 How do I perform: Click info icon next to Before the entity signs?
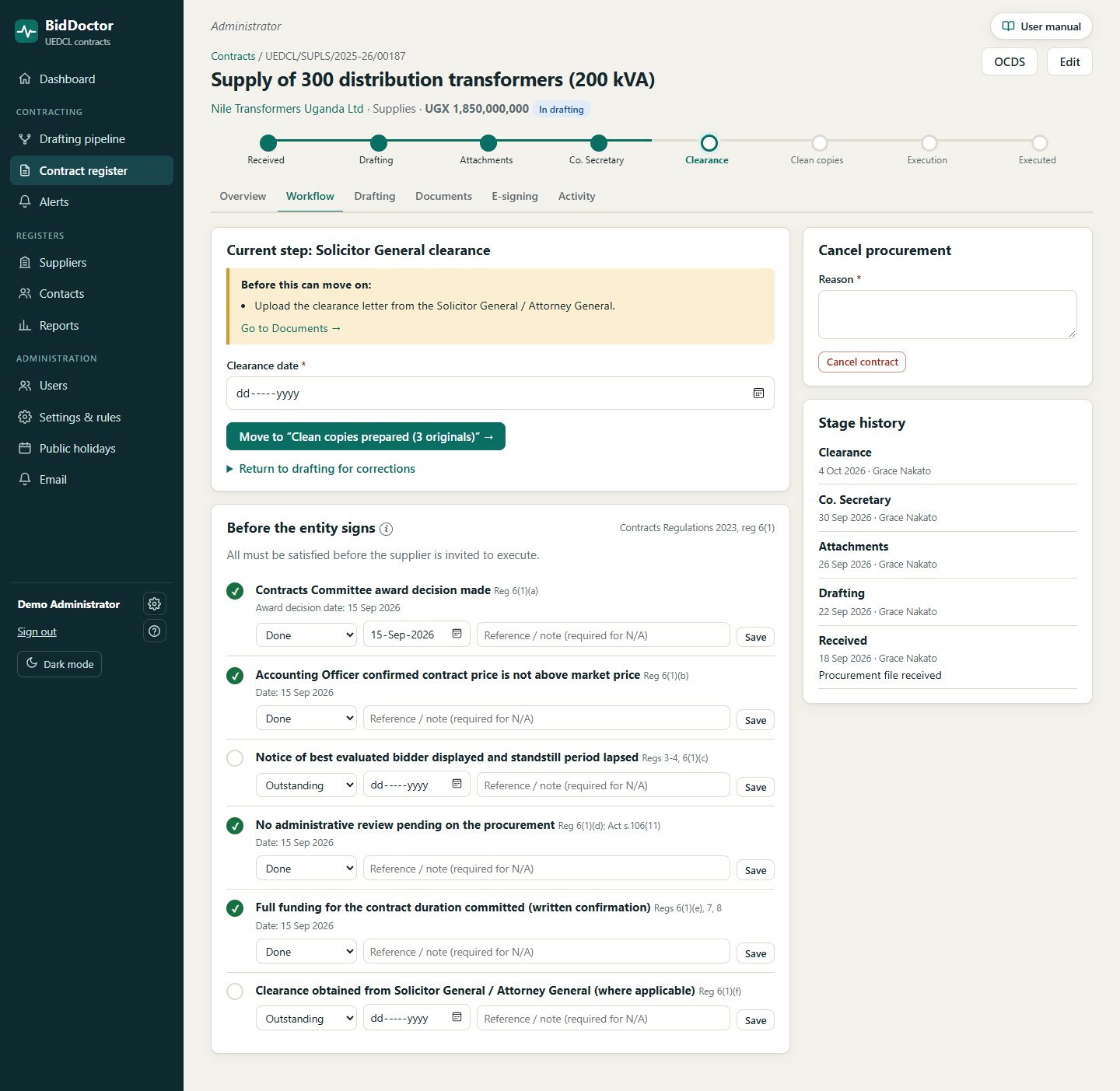pyautogui.click(x=386, y=529)
